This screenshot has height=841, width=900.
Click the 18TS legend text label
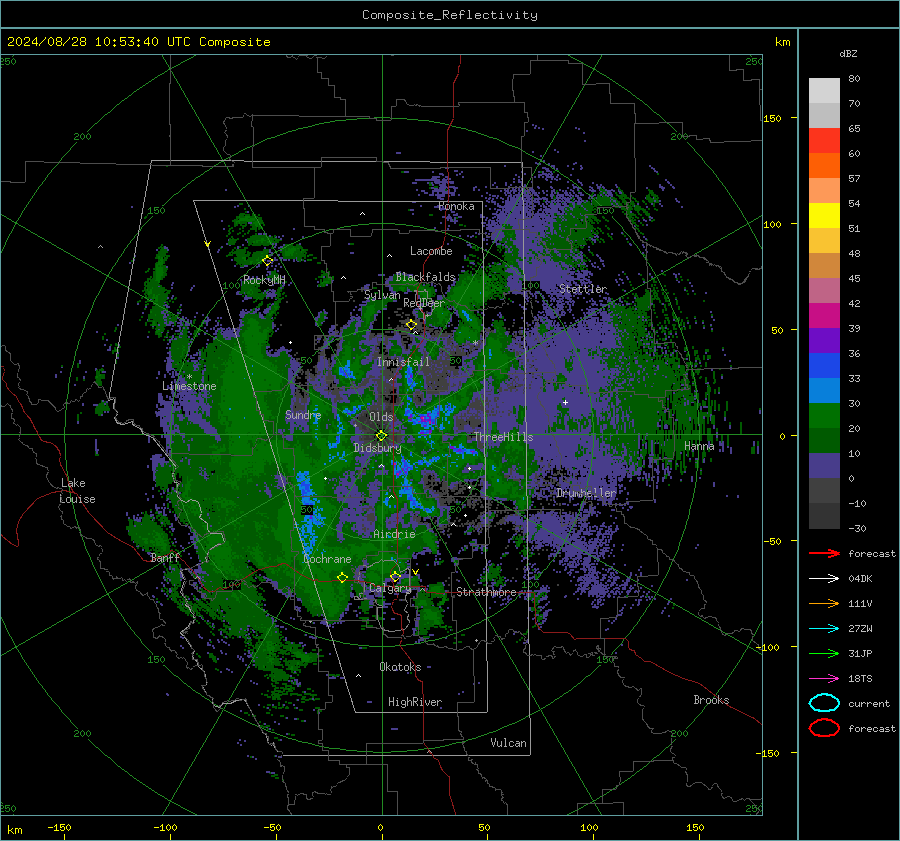pos(860,679)
